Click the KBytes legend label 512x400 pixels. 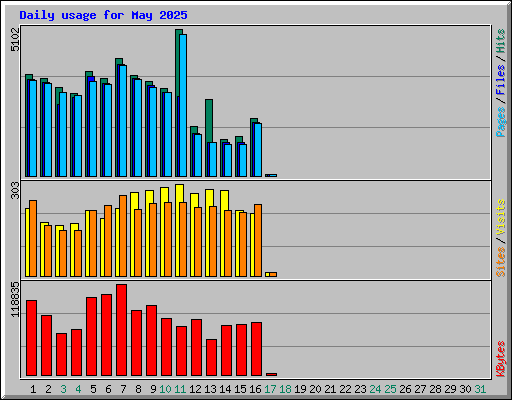point(501,359)
